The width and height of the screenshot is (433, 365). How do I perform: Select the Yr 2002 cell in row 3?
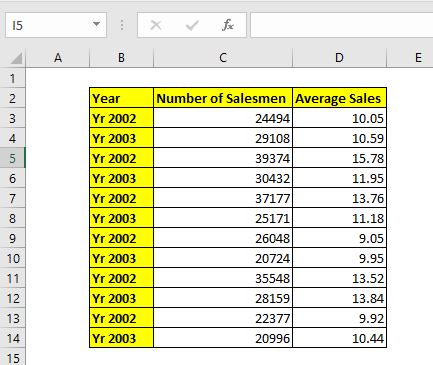121,118
